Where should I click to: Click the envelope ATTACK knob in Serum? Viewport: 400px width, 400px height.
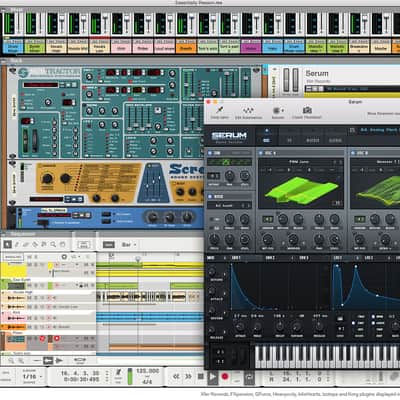click(x=240, y=327)
